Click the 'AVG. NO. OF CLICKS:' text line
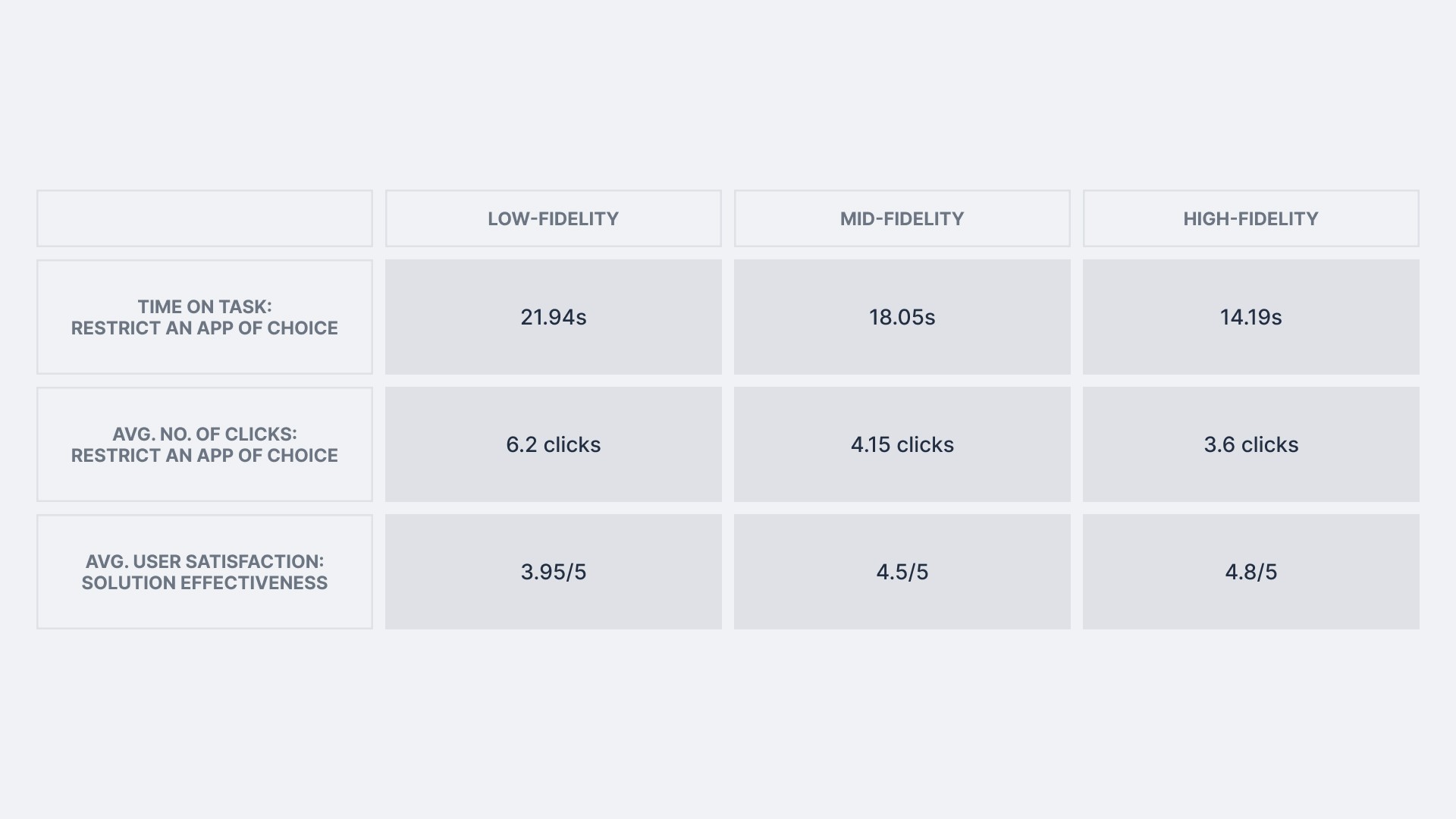Image resolution: width=1456 pixels, height=819 pixels. coord(205,435)
